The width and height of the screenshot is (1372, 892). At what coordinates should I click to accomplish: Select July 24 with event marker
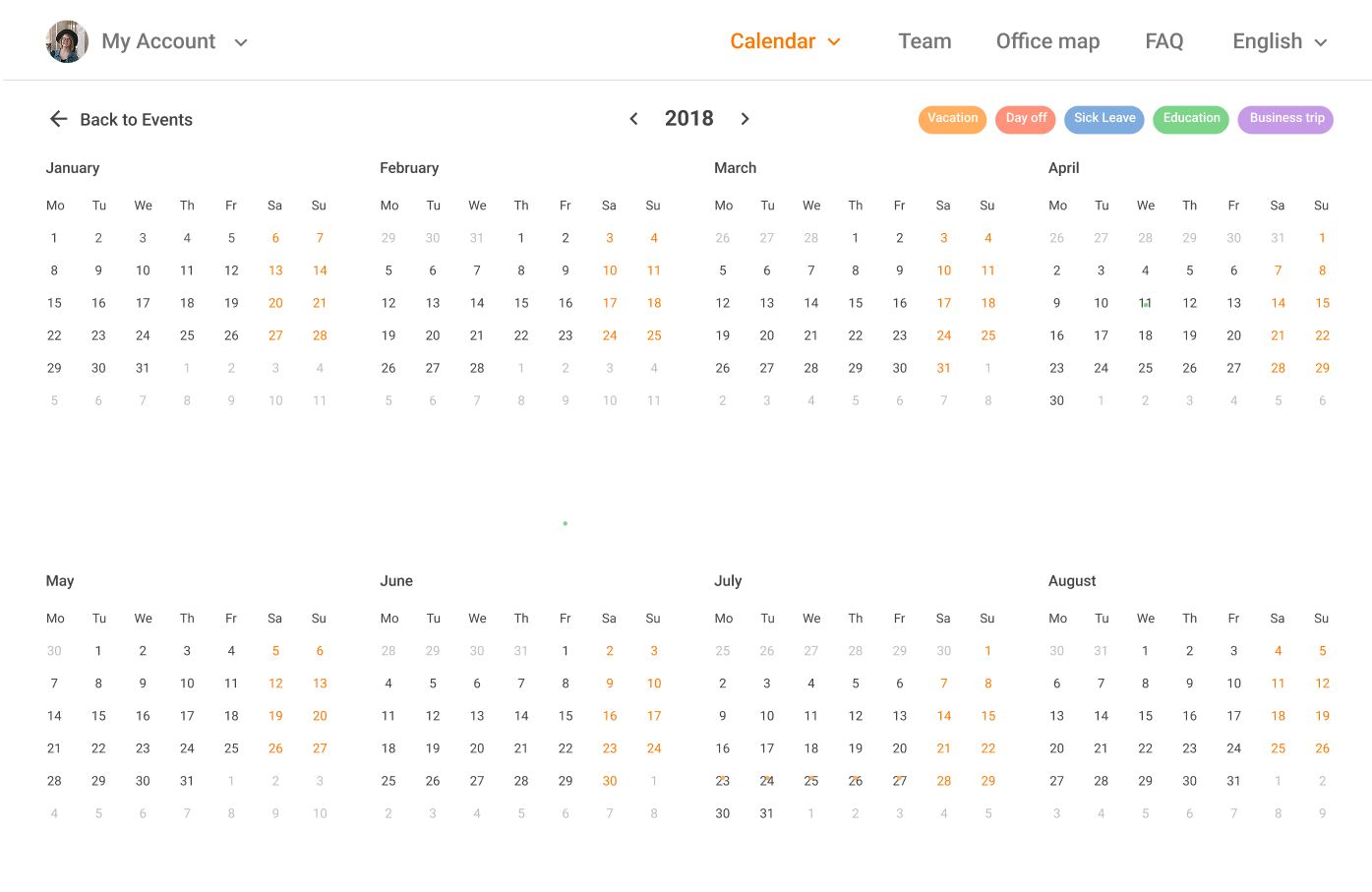point(767,781)
